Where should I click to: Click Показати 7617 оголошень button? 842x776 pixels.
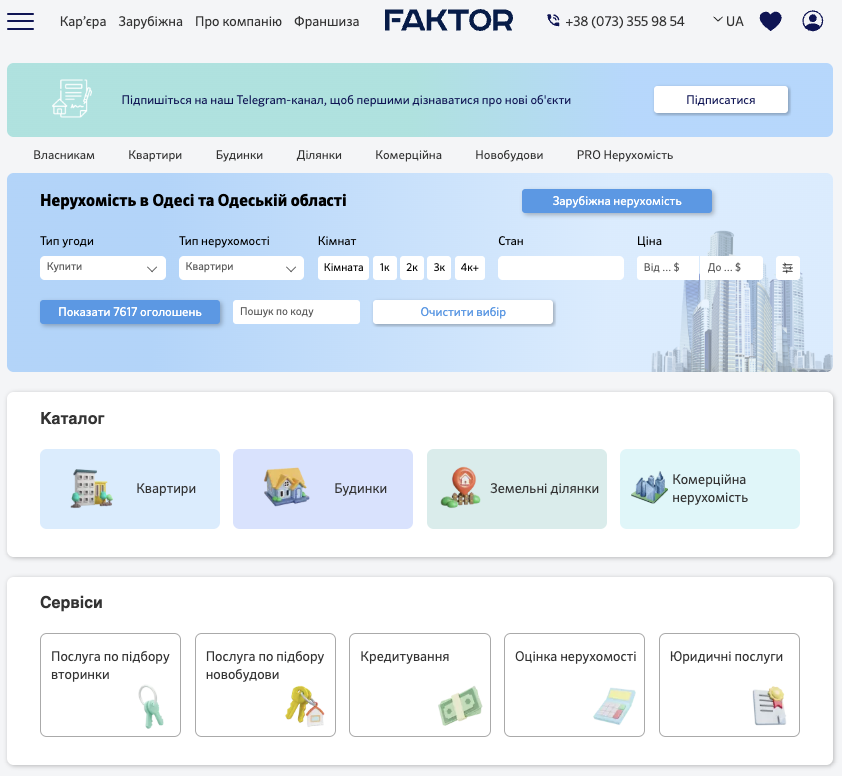pyautogui.click(x=130, y=312)
